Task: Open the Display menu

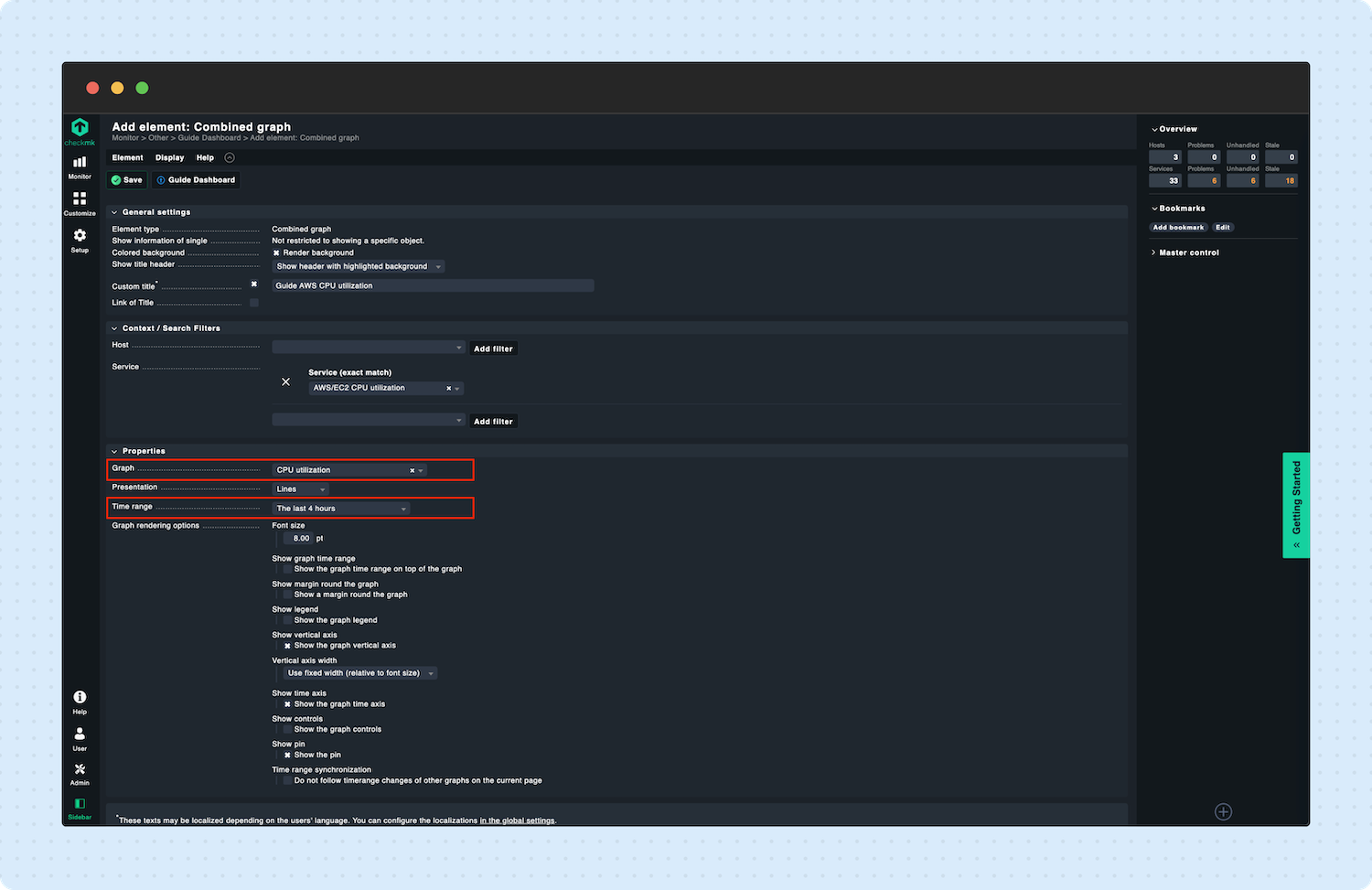Action: 169,157
